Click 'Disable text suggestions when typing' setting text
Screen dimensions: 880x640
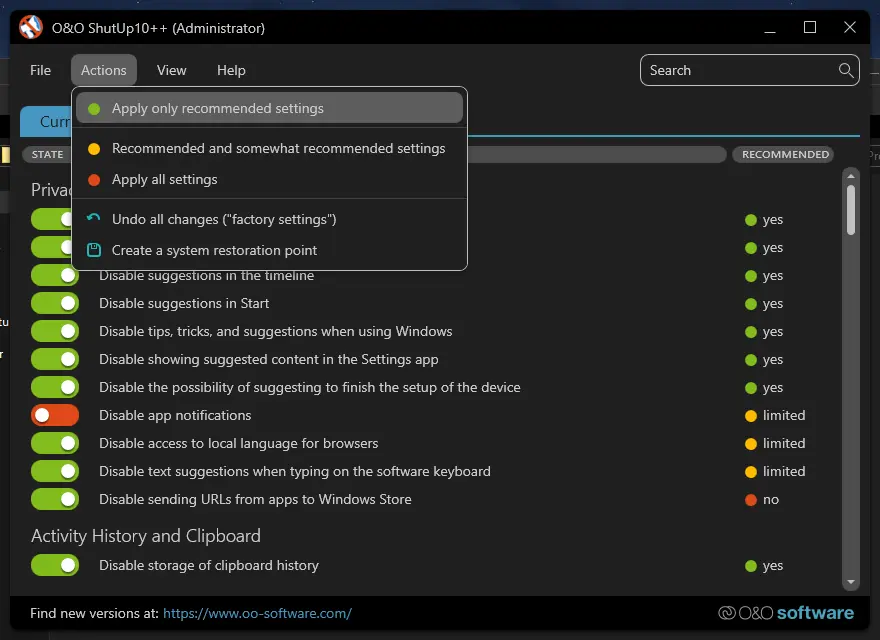pos(295,472)
